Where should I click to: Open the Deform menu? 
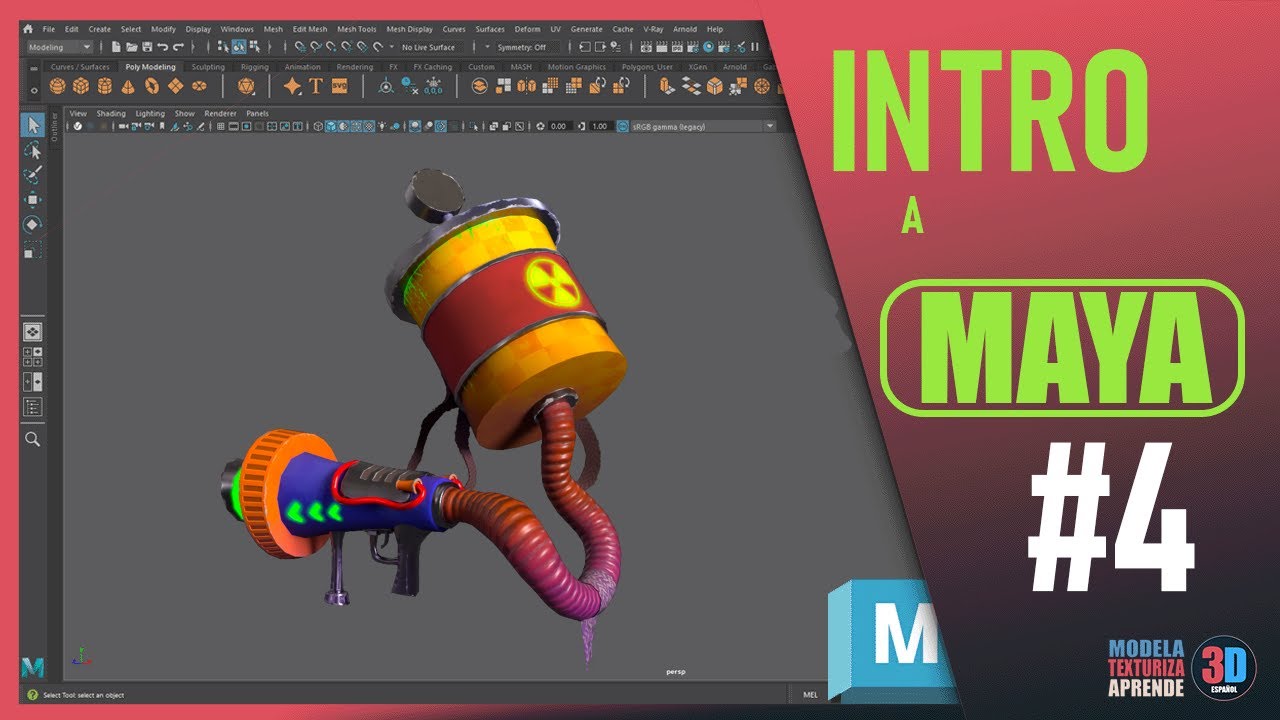tap(527, 29)
